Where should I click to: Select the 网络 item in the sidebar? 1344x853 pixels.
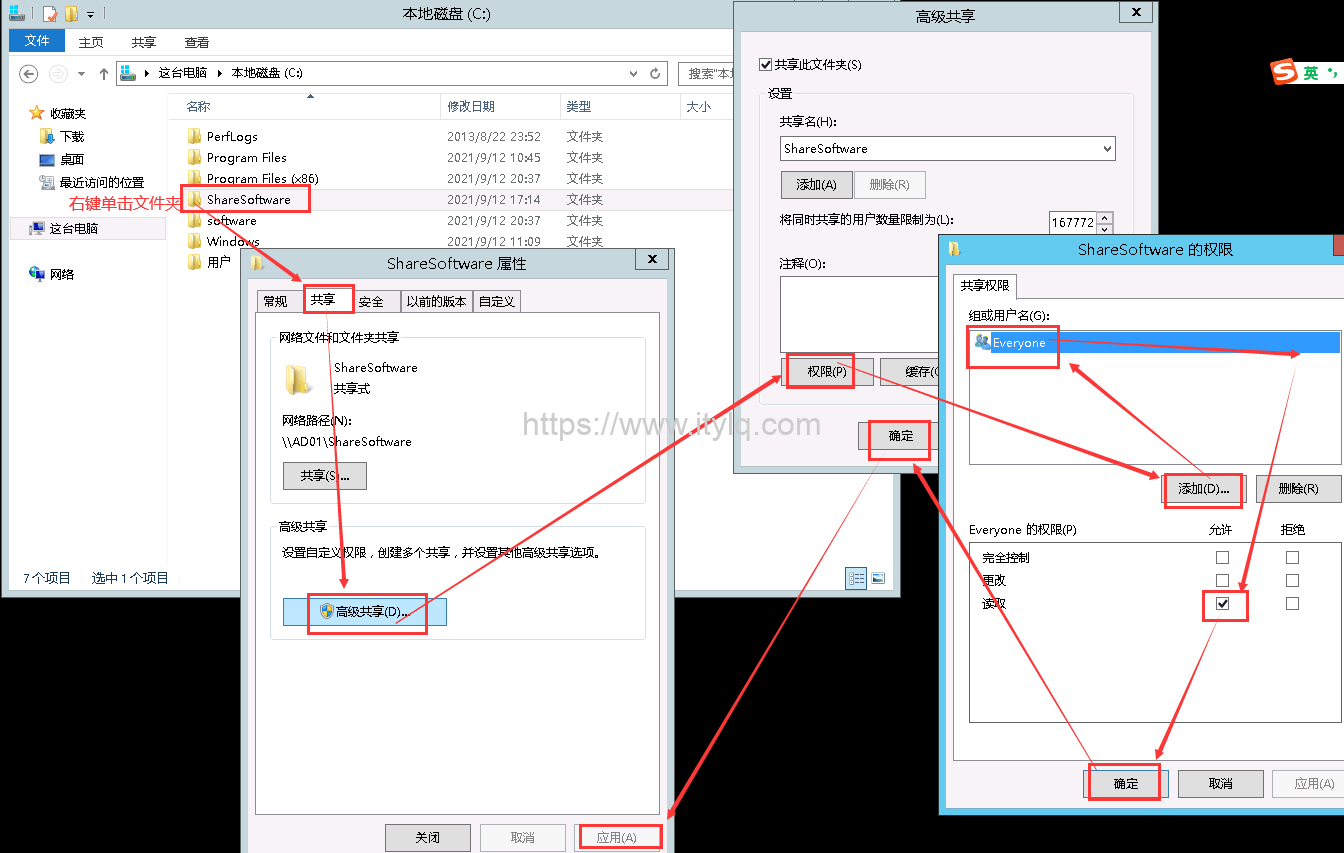tap(60, 273)
